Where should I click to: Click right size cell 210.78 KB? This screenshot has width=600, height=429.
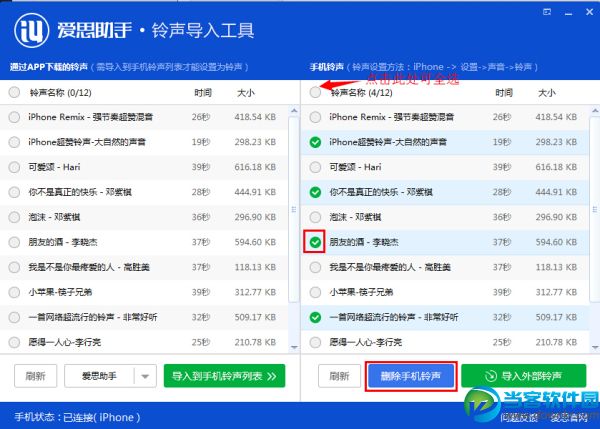click(x=556, y=342)
